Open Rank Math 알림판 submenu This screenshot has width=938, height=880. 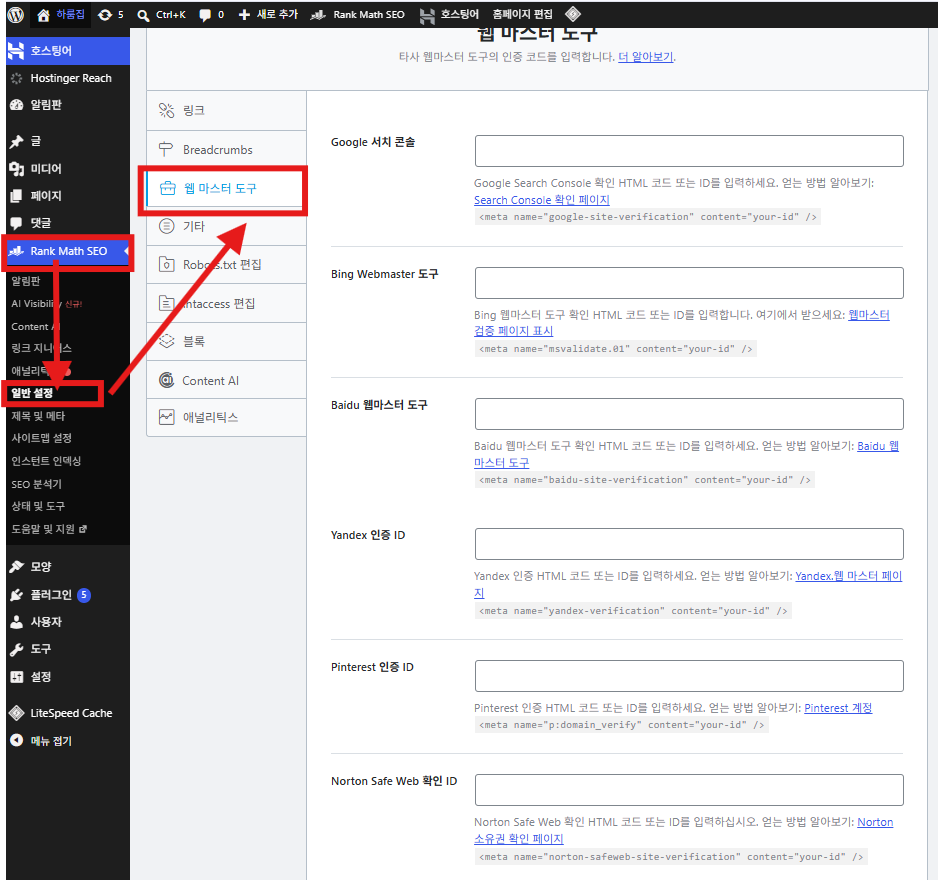[26, 281]
